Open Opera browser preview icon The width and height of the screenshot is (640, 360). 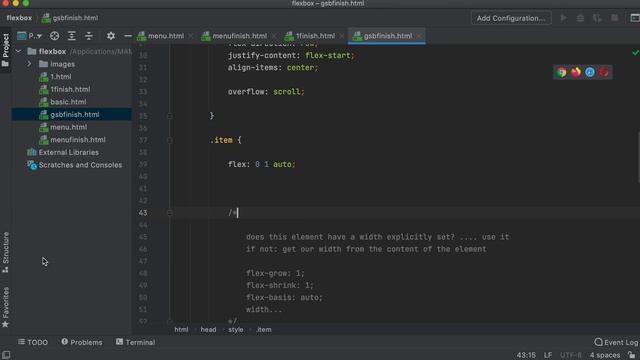(x=604, y=72)
